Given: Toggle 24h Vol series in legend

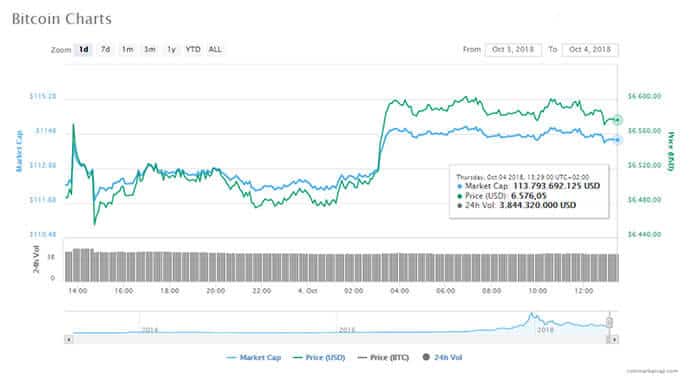Looking at the screenshot, I should point(442,357).
